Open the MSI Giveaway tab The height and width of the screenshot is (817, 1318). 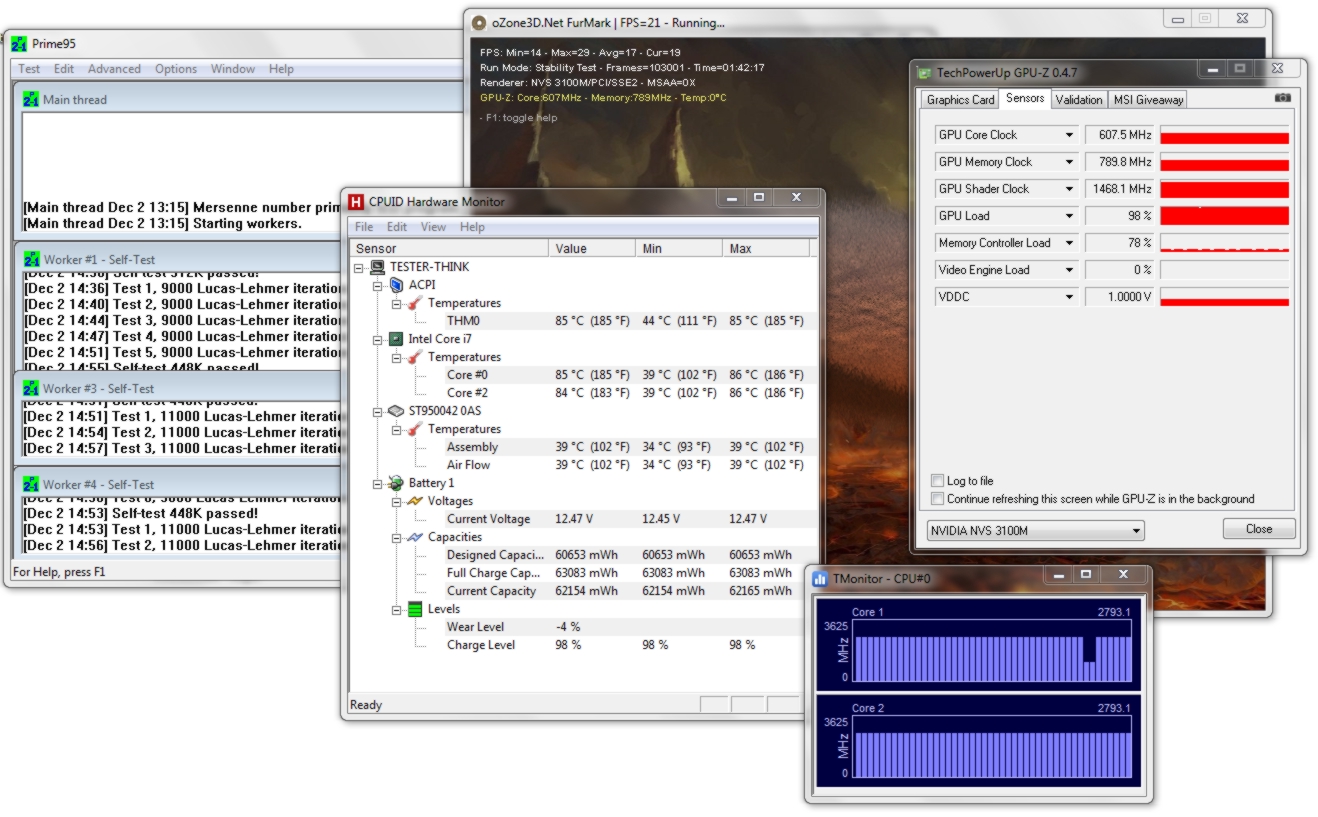tap(1148, 100)
